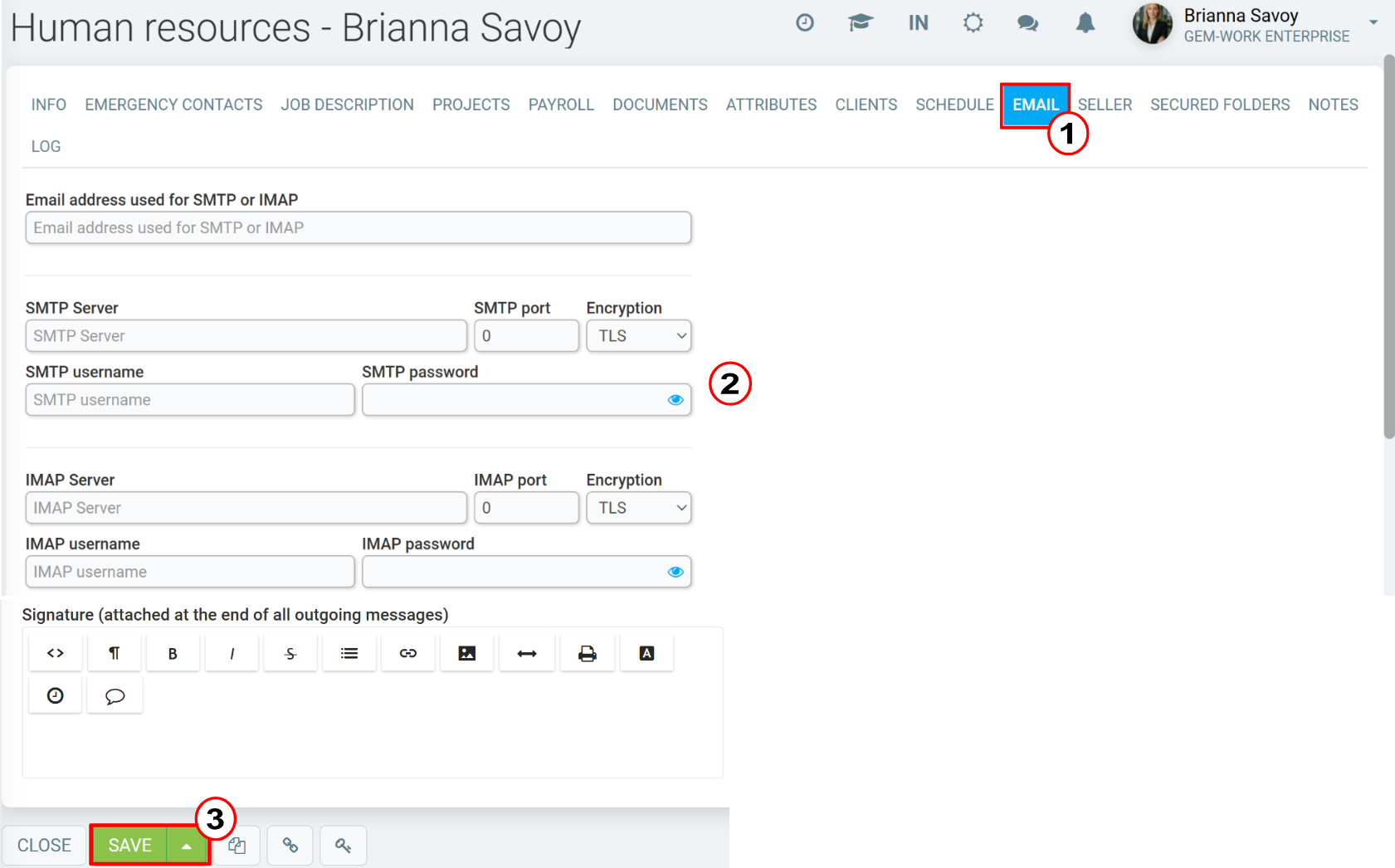
Task: Open SMTP Encryption TLS dropdown
Action: [x=639, y=336]
